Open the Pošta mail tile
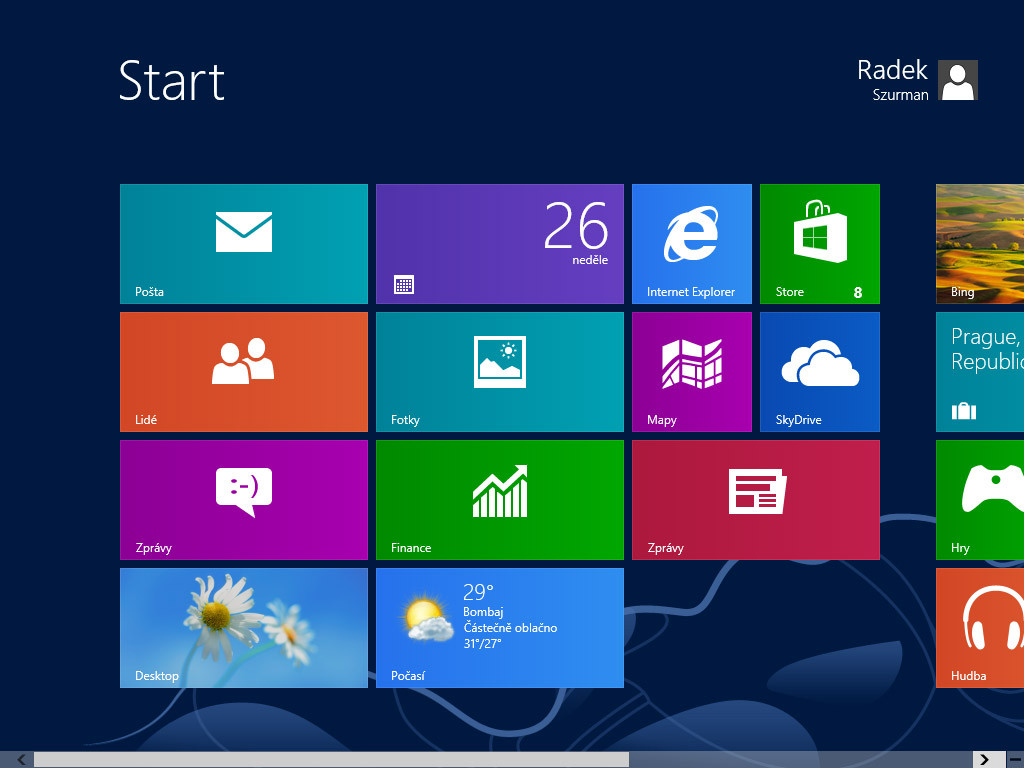This screenshot has width=1024, height=768. point(244,244)
